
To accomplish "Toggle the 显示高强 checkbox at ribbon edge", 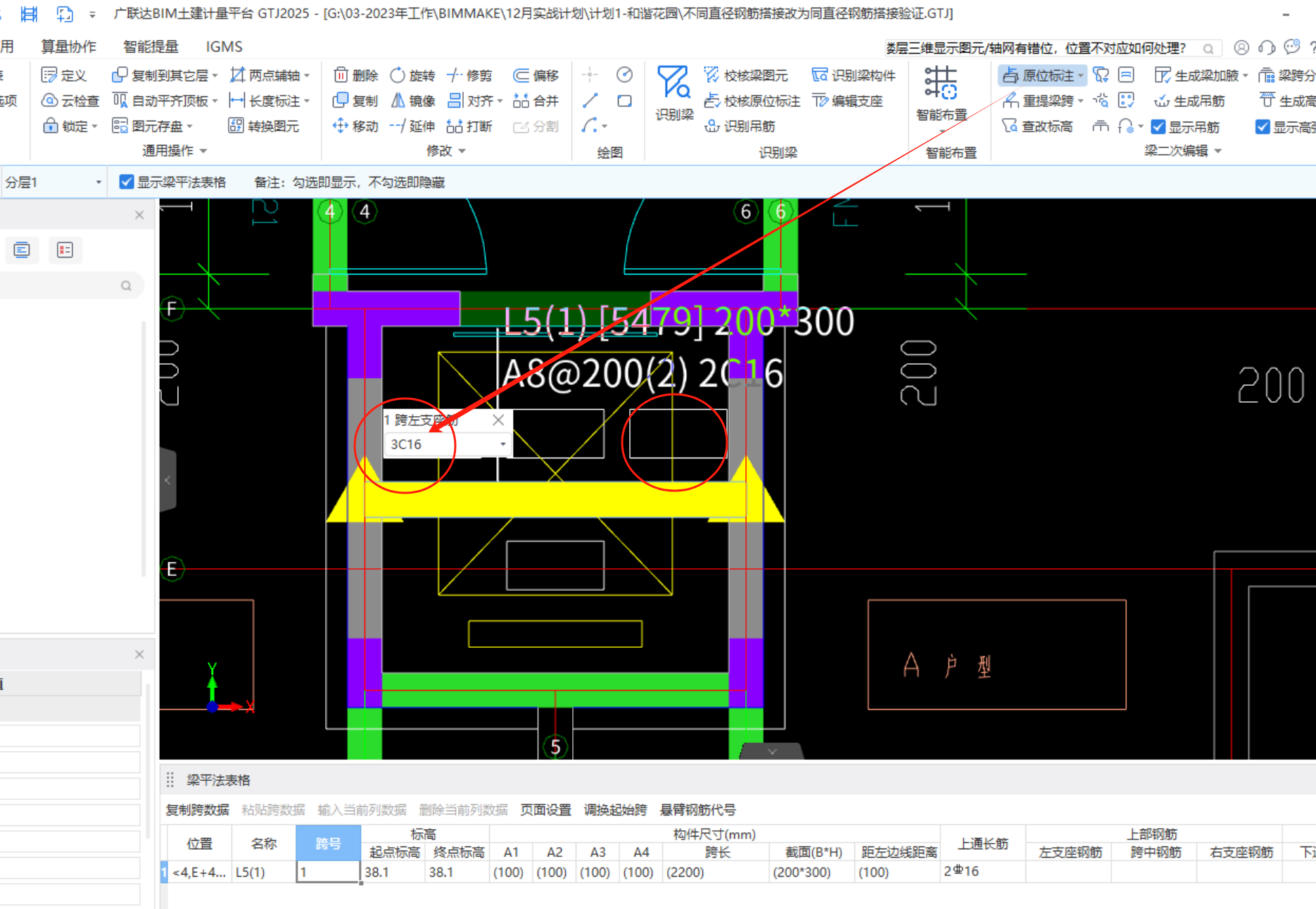I will tap(1263, 127).
